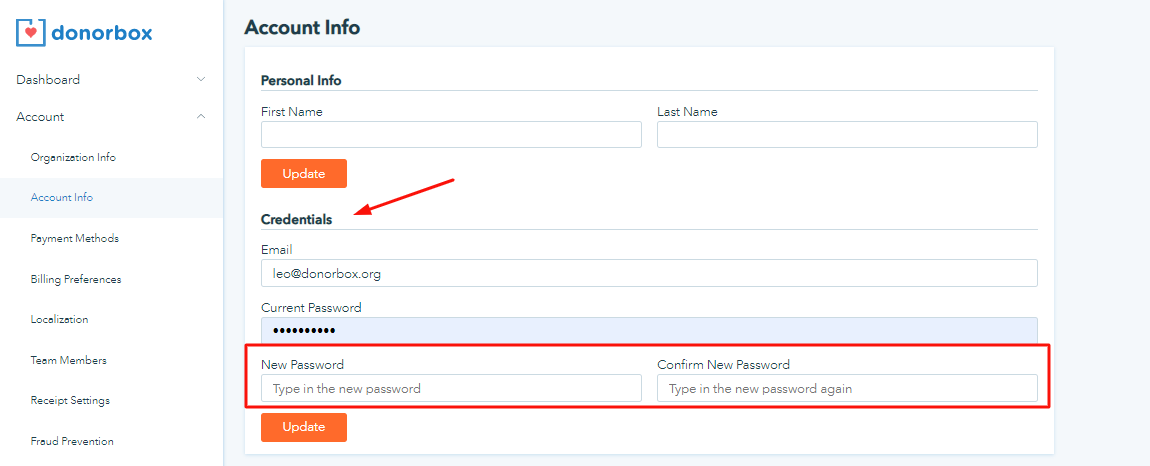Image resolution: width=1150 pixels, height=466 pixels.
Task: Open the Dashboard sidebar section
Action: 48,79
